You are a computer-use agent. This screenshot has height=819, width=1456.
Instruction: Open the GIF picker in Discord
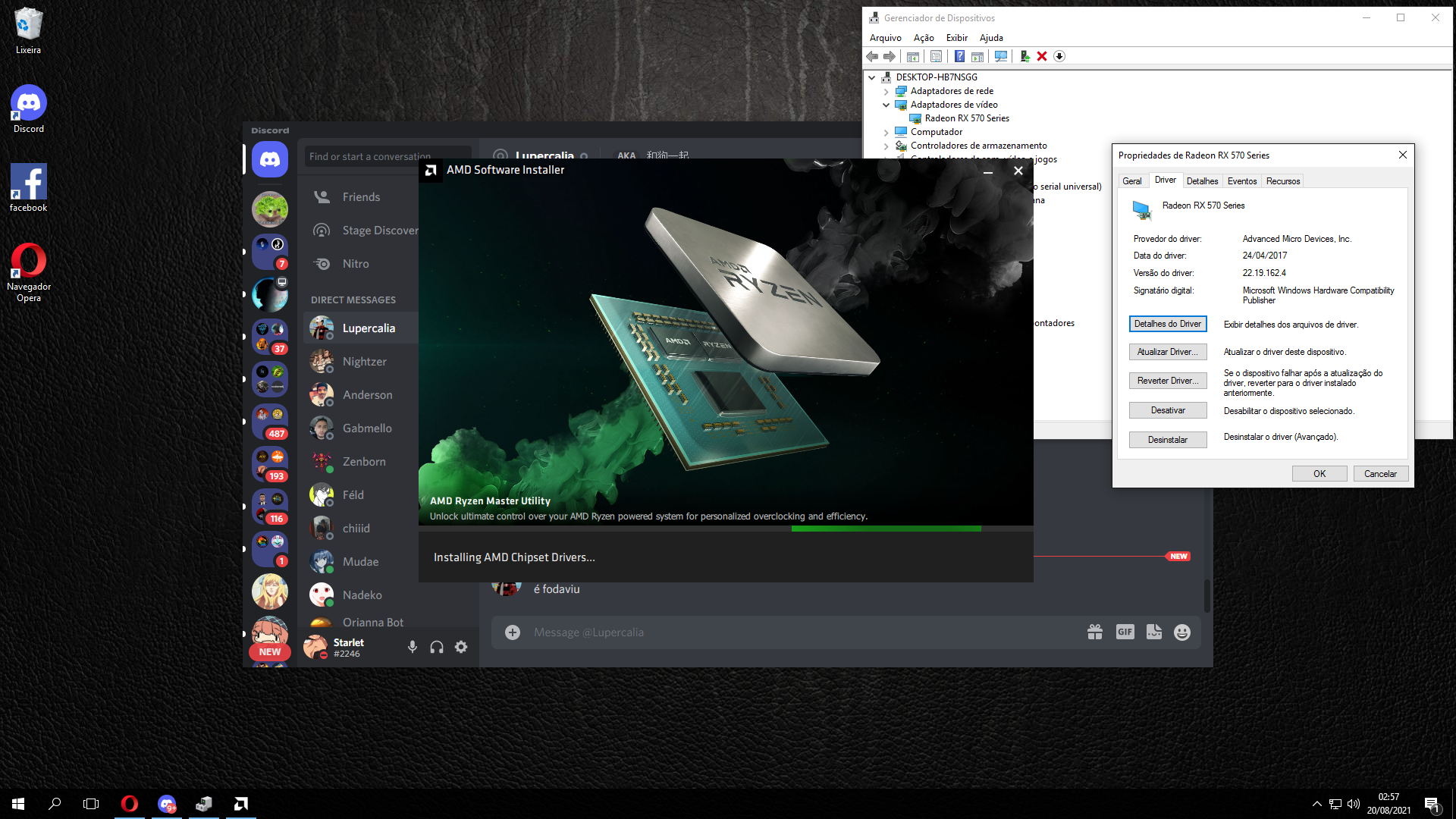pos(1125,632)
